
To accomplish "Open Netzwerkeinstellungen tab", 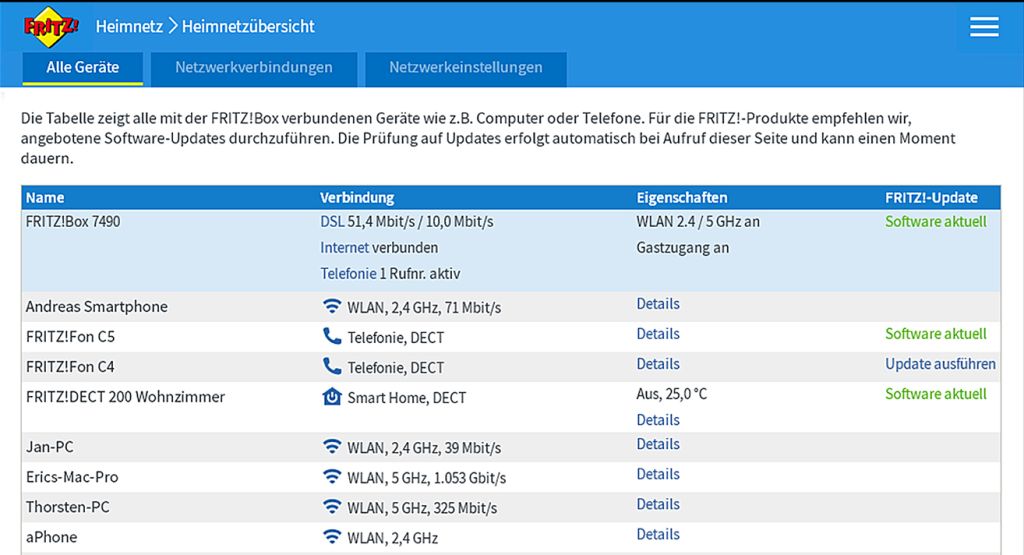I will (466, 68).
